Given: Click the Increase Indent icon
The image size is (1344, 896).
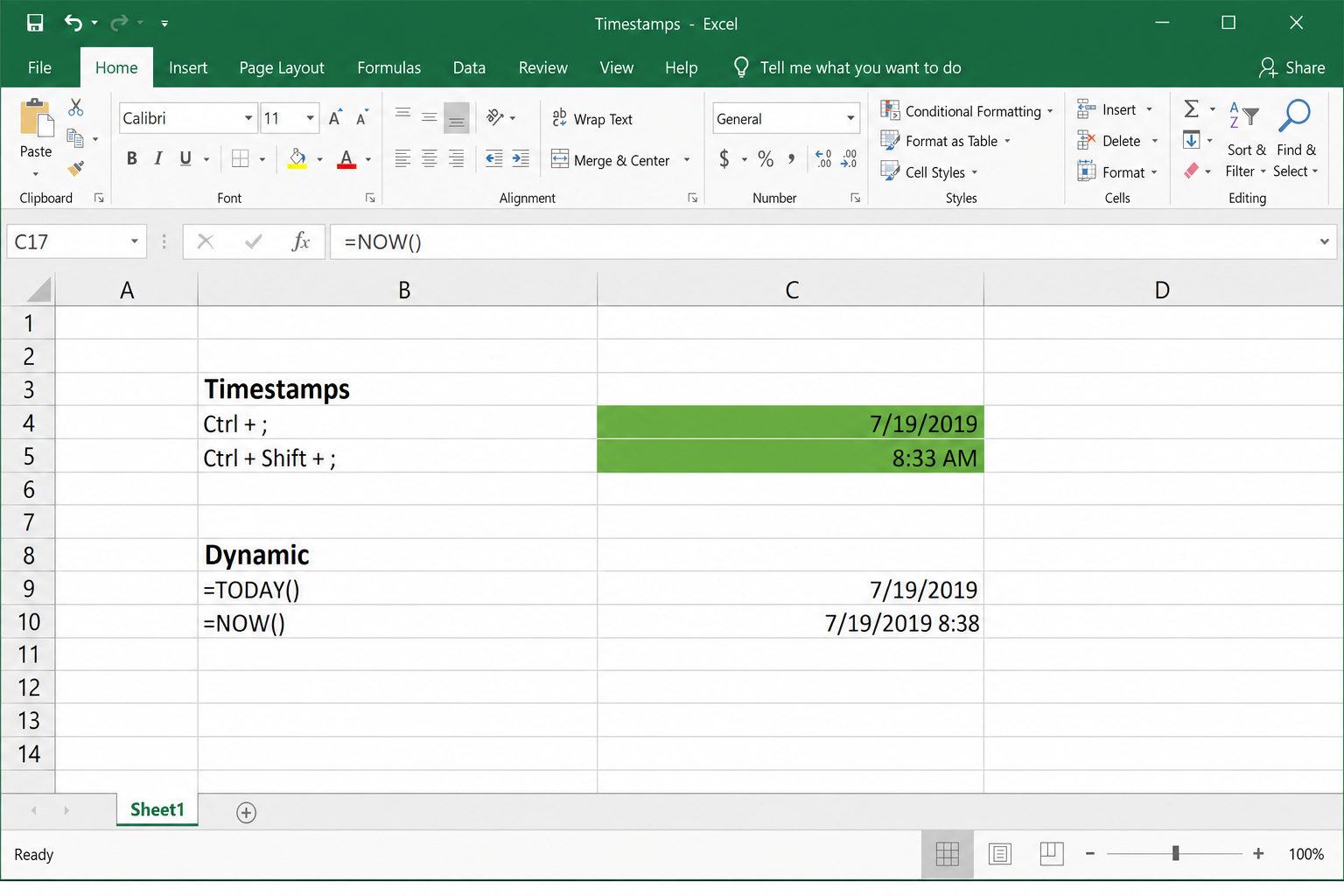Looking at the screenshot, I should pos(521,158).
